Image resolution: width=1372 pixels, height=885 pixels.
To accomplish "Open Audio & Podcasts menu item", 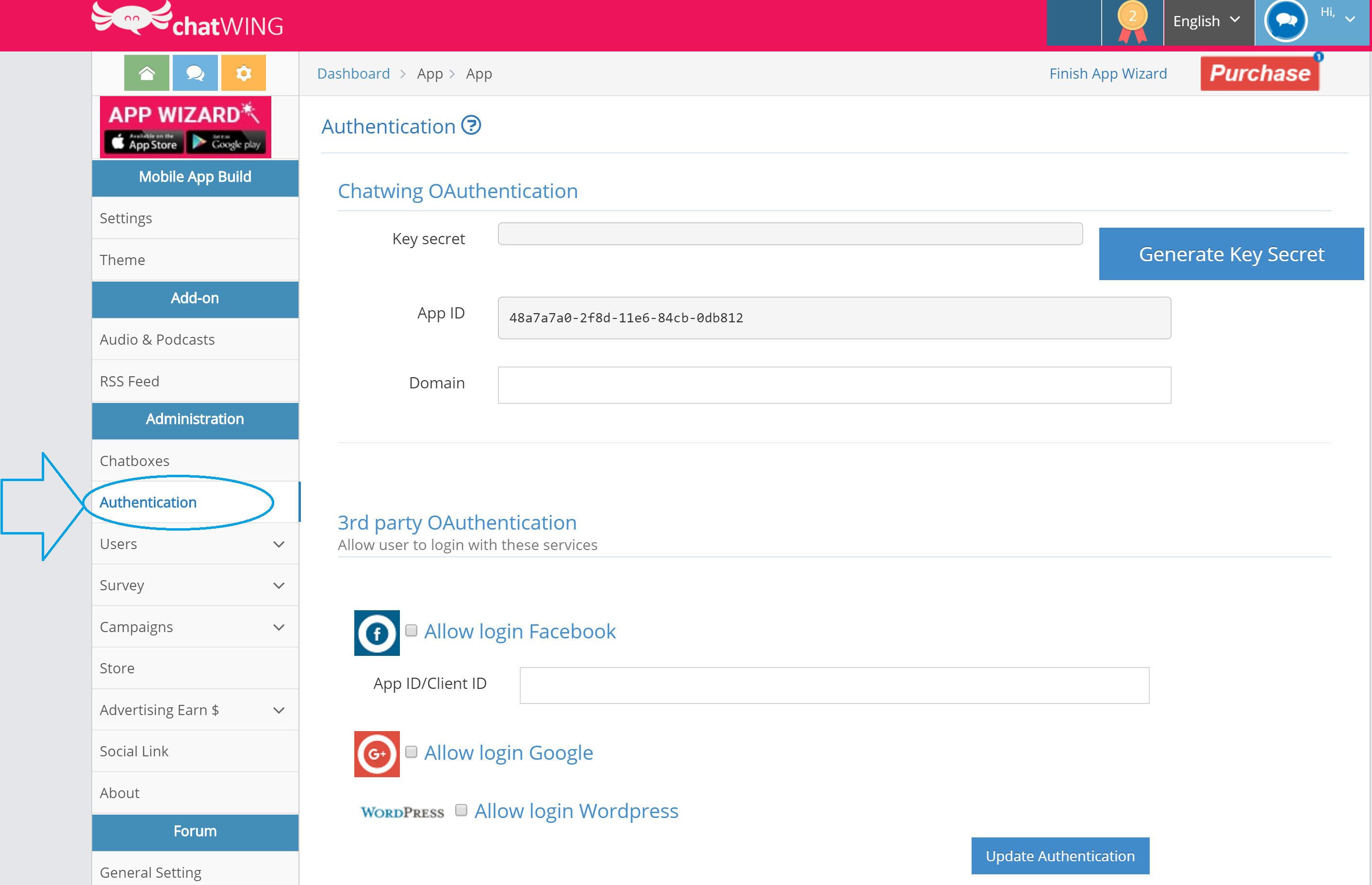I will 196,340.
